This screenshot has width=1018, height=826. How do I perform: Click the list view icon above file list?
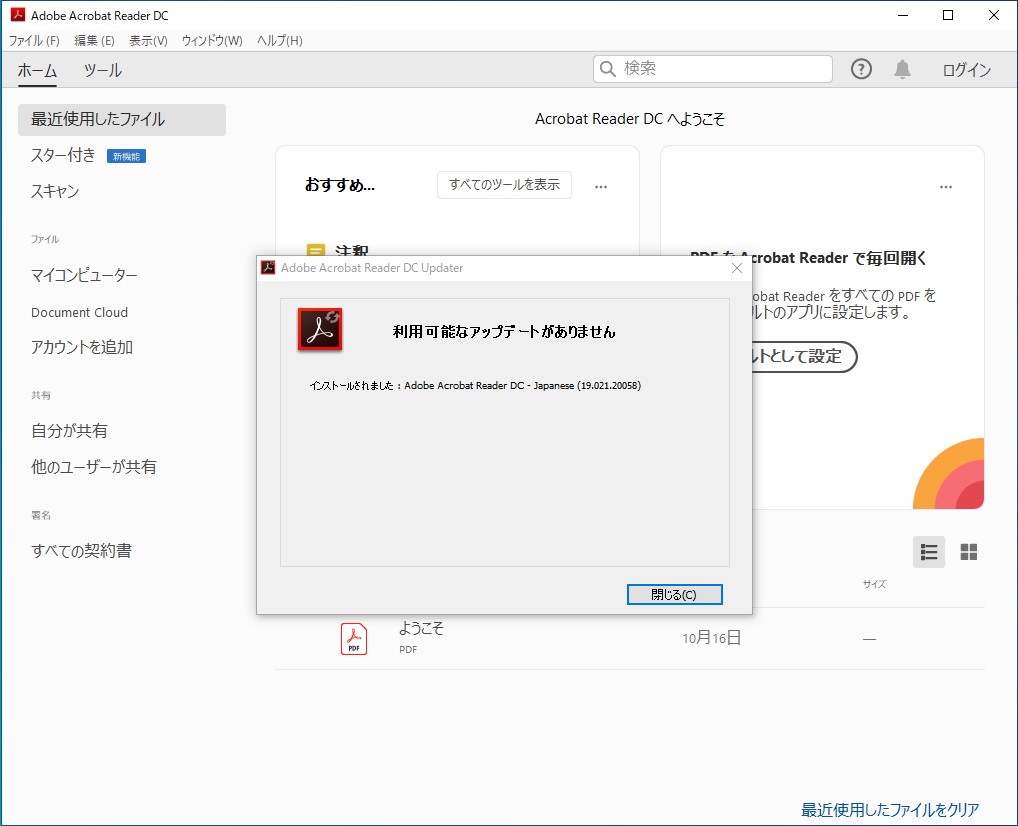click(928, 551)
